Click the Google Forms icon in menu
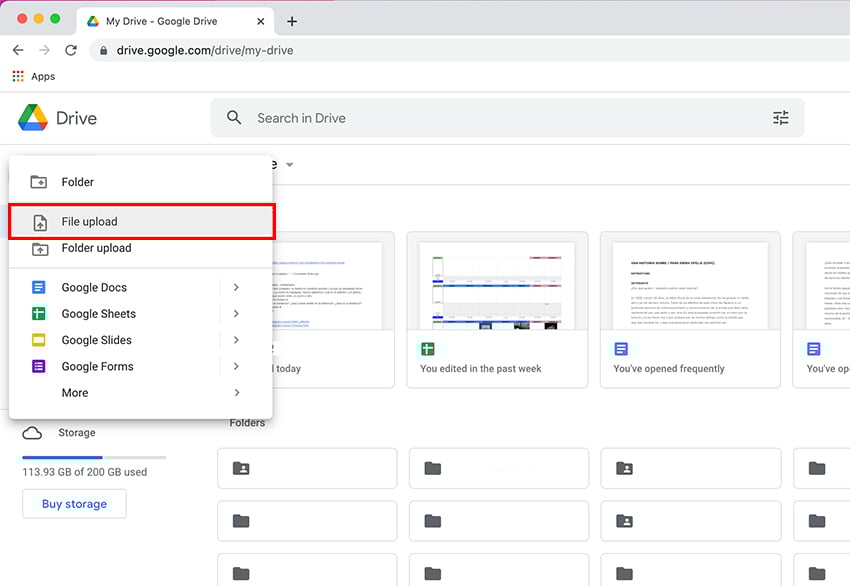 coord(39,367)
